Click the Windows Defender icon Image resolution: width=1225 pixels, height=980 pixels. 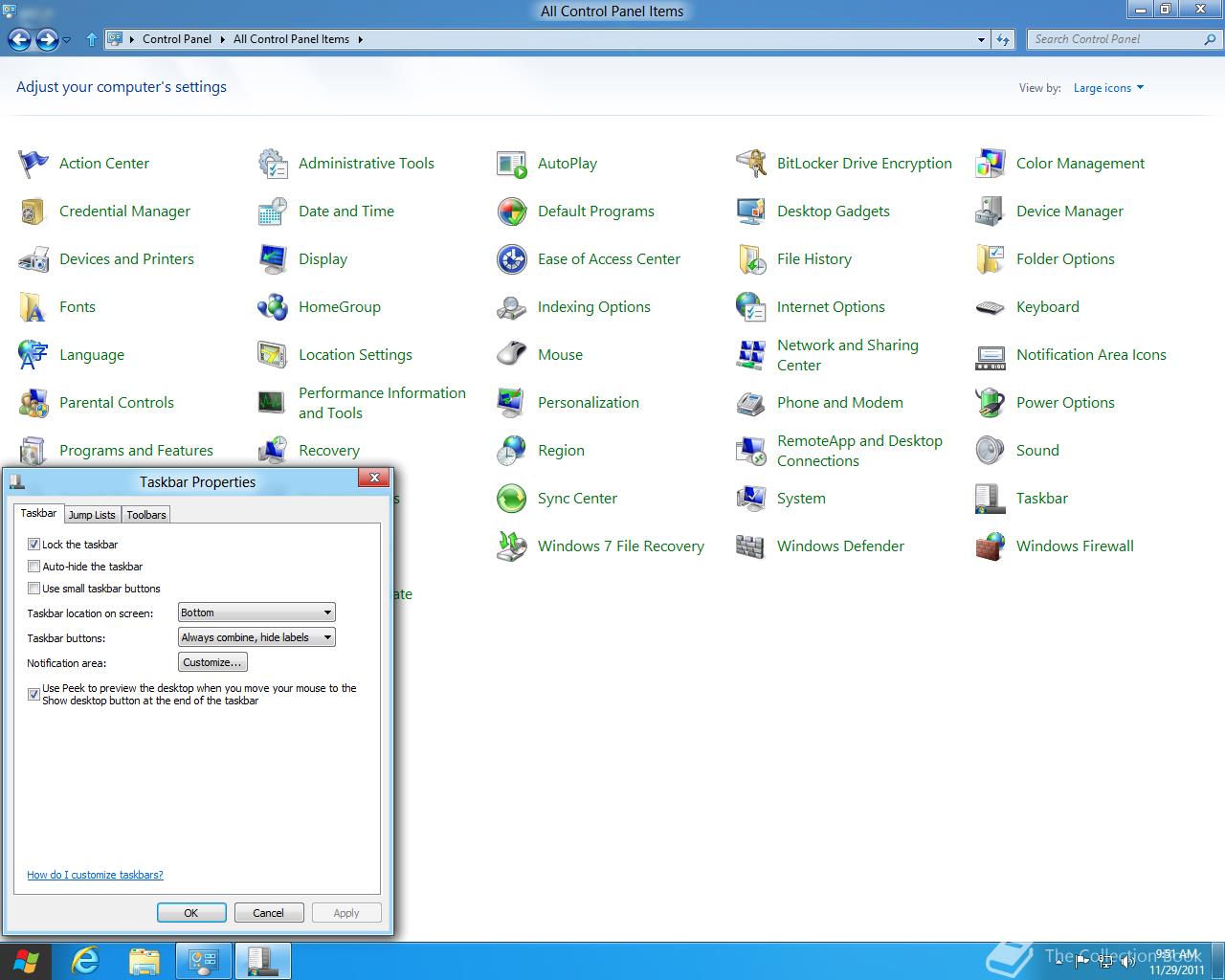[x=750, y=546]
